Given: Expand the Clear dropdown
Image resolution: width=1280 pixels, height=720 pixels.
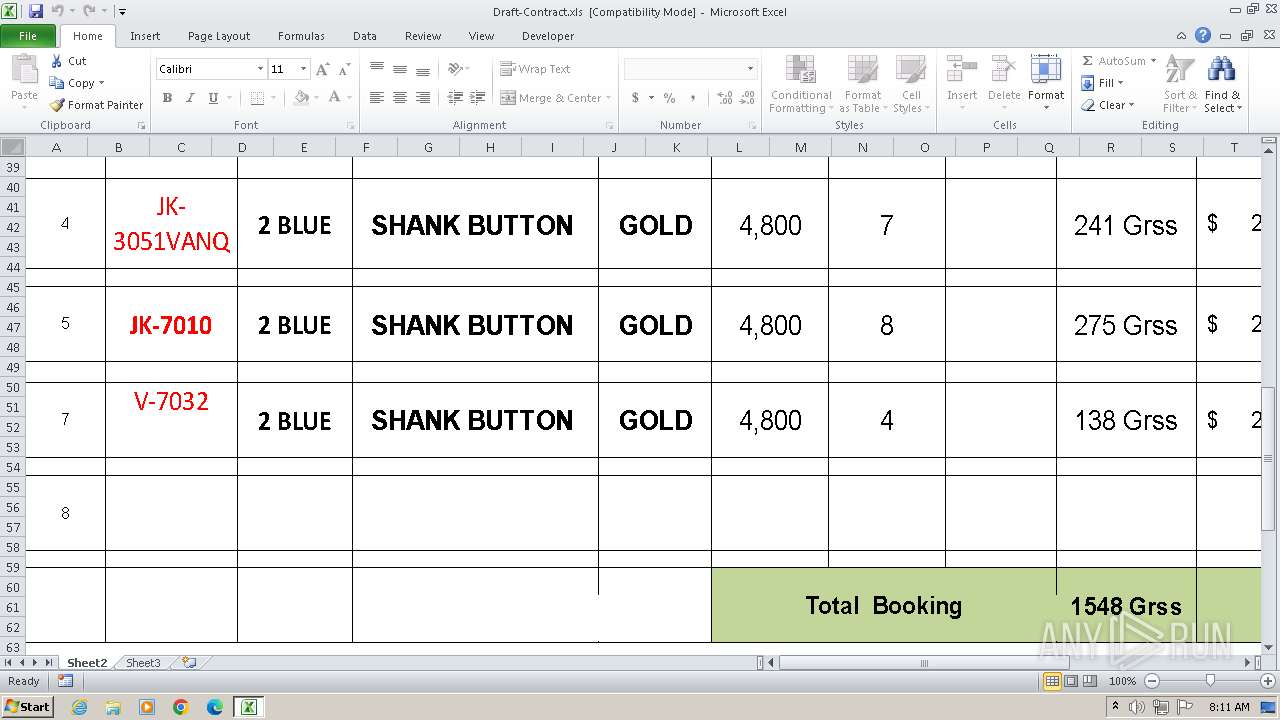Looking at the screenshot, I should [x=1131, y=105].
